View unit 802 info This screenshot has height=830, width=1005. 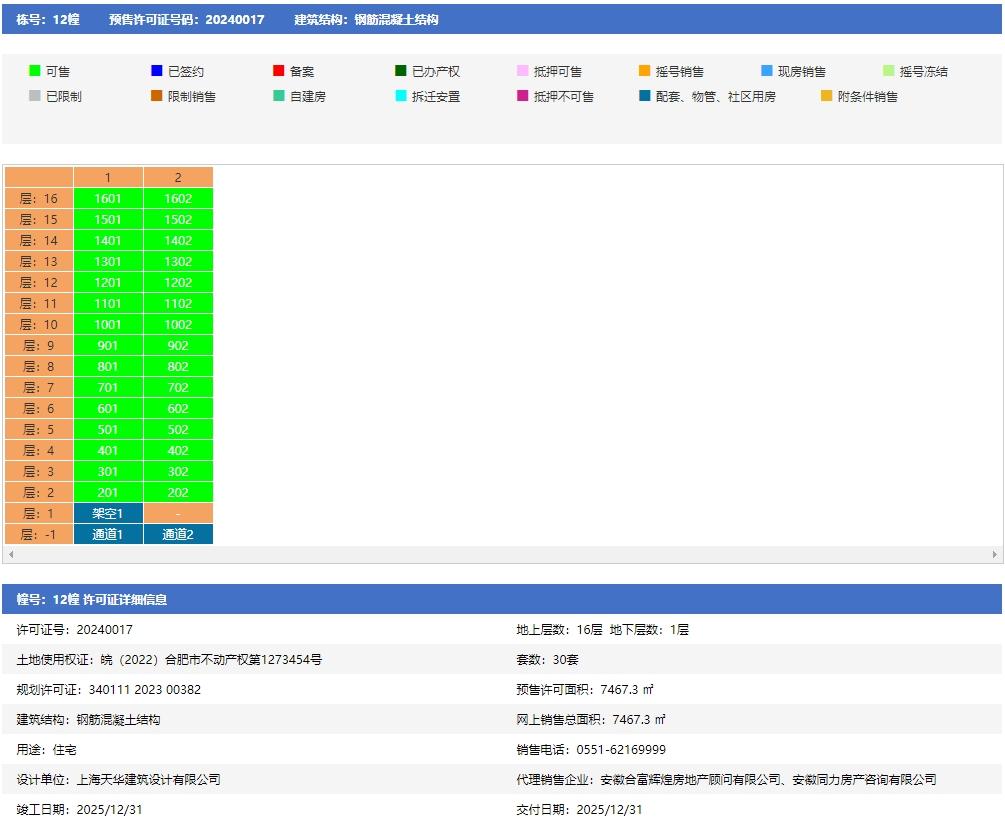point(178,367)
